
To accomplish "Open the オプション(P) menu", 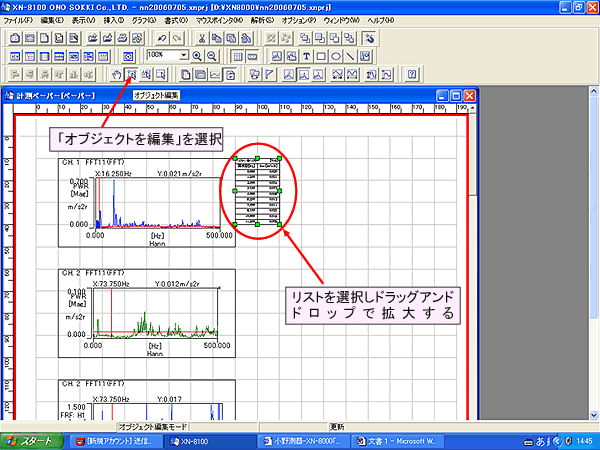I will coord(299,20).
